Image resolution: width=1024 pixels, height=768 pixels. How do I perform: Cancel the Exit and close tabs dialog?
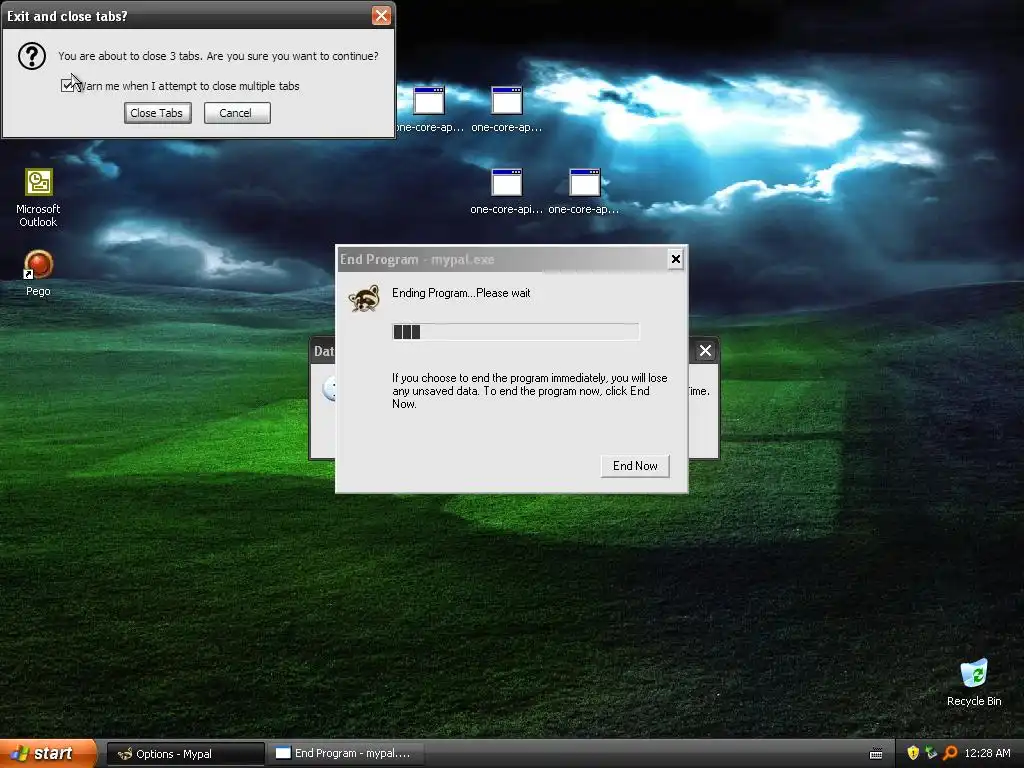pos(237,113)
